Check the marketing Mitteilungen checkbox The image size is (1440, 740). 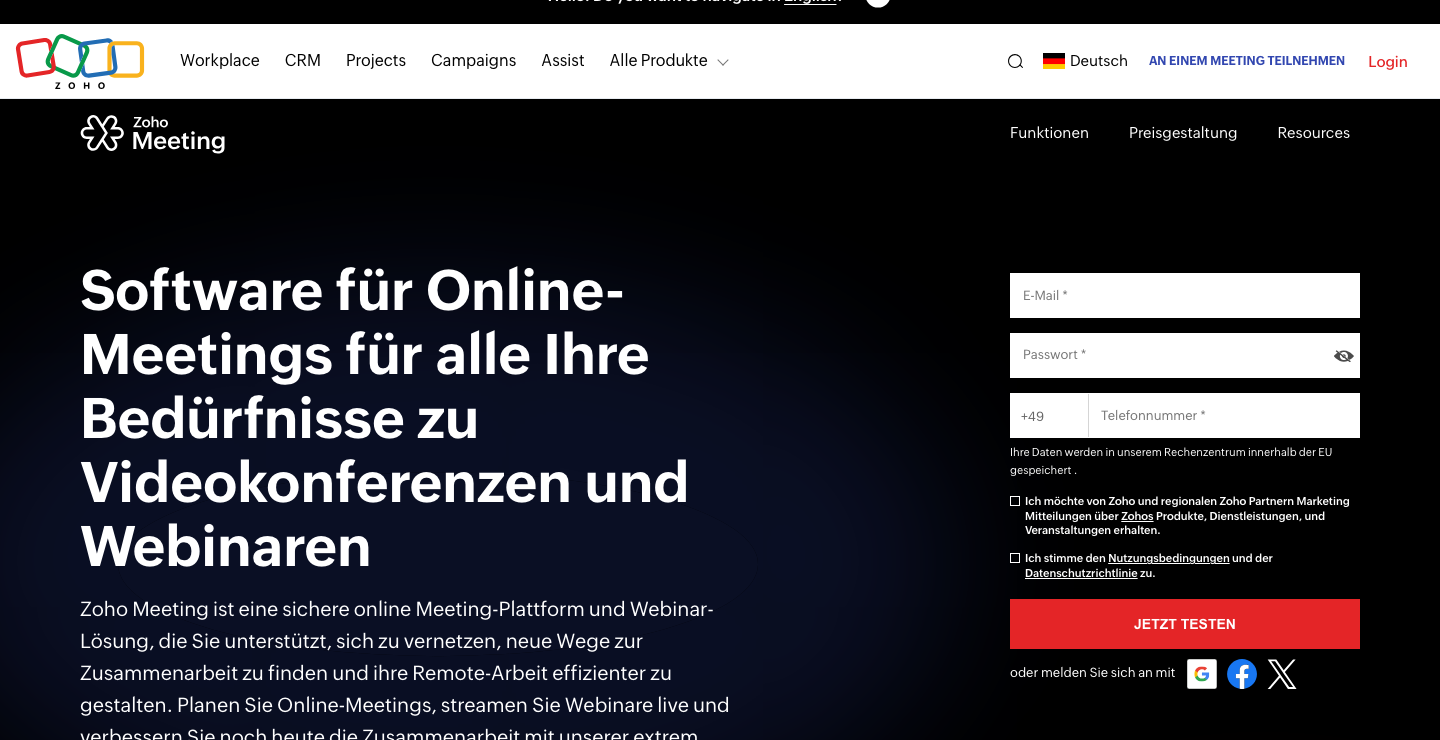coord(1015,501)
